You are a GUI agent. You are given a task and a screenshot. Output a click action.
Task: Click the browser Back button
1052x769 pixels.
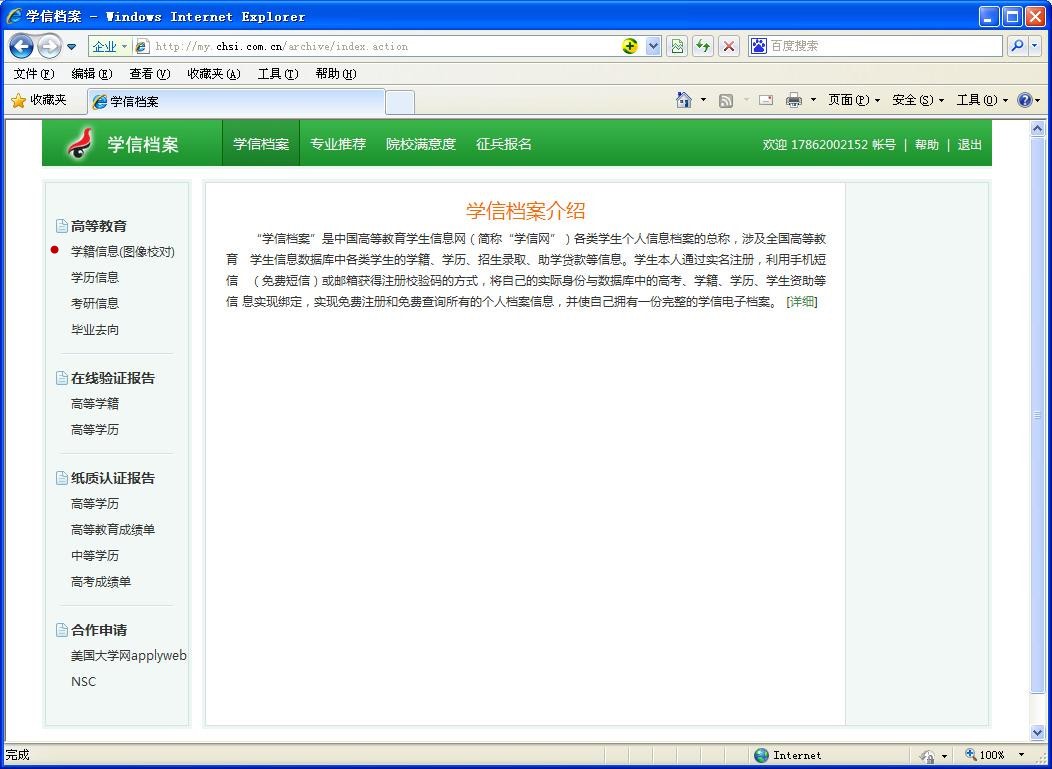[x=21, y=46]
